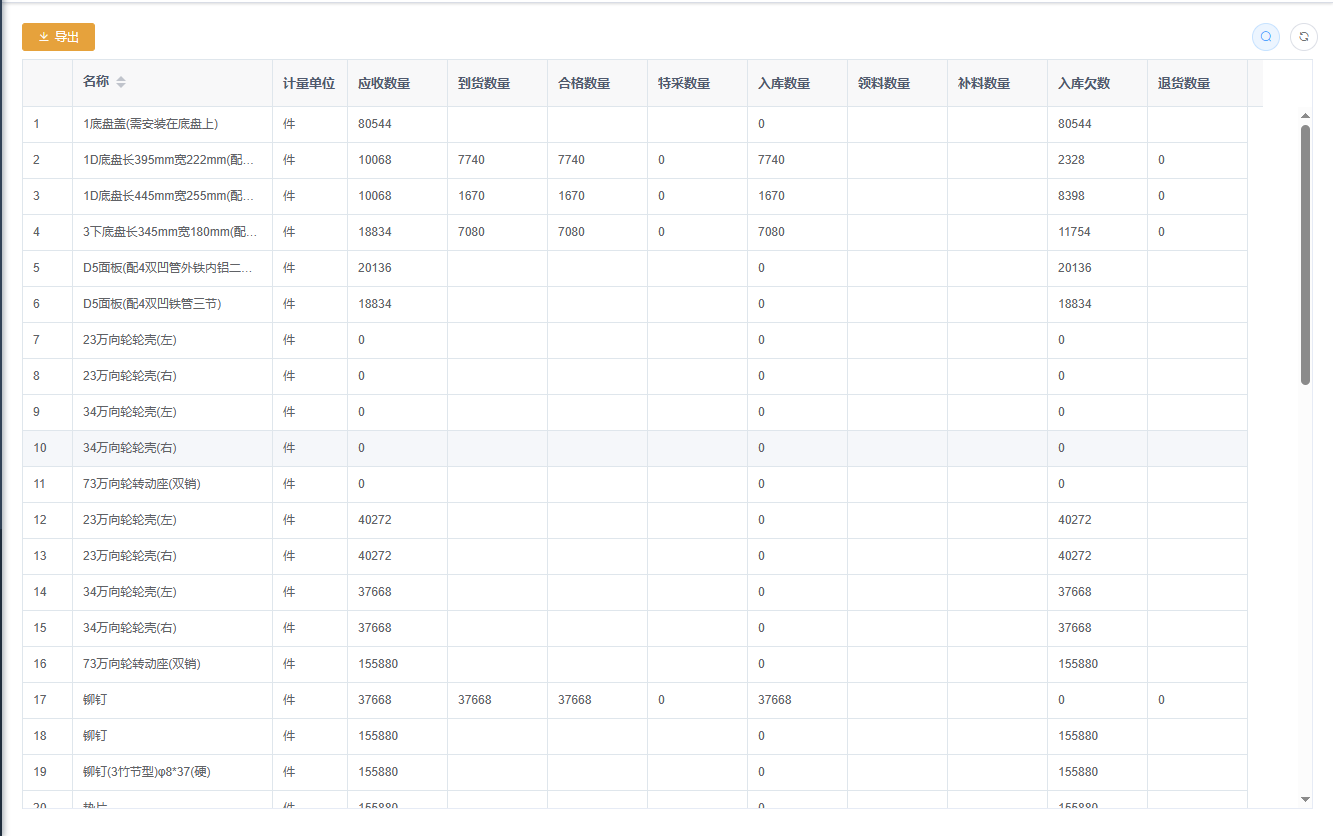
Task: Click the 应收数量 column header
Action: (x=384, y=83)
